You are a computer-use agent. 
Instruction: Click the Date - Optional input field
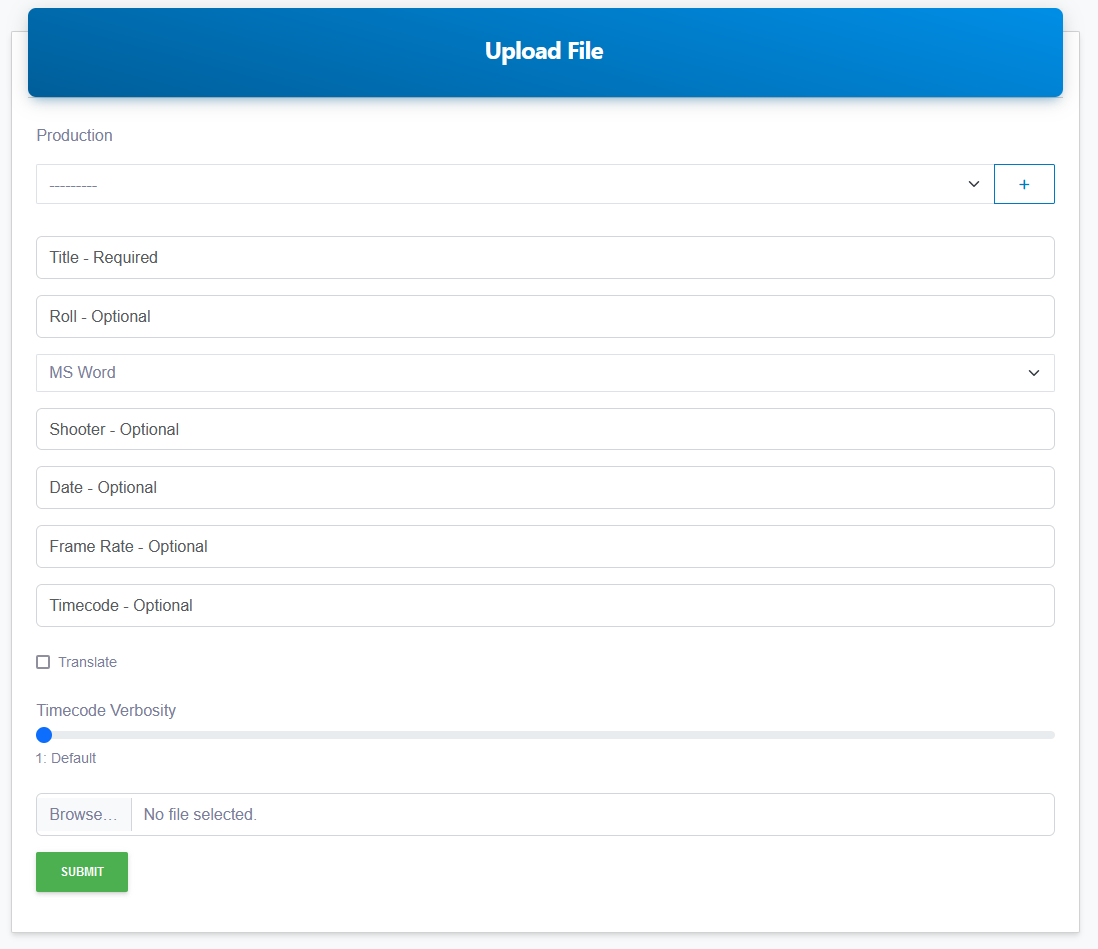544,487
